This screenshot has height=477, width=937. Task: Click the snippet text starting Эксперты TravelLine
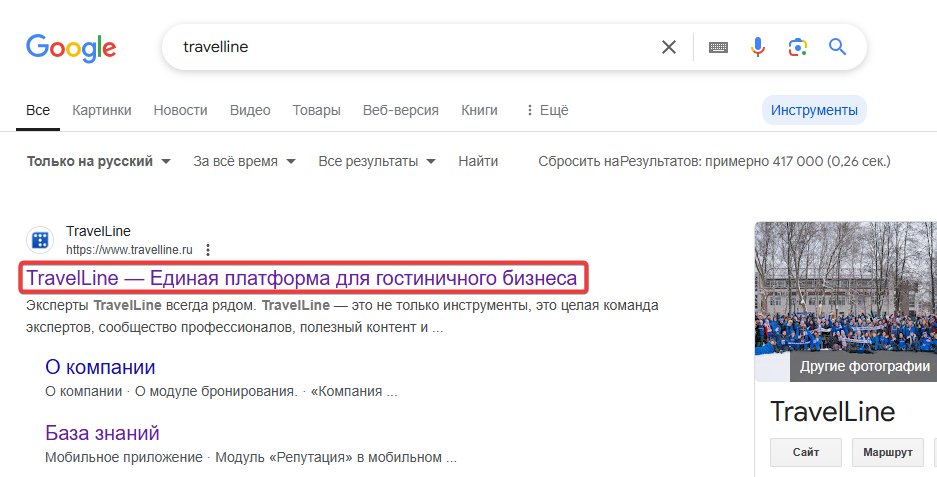tap(342, 316)
